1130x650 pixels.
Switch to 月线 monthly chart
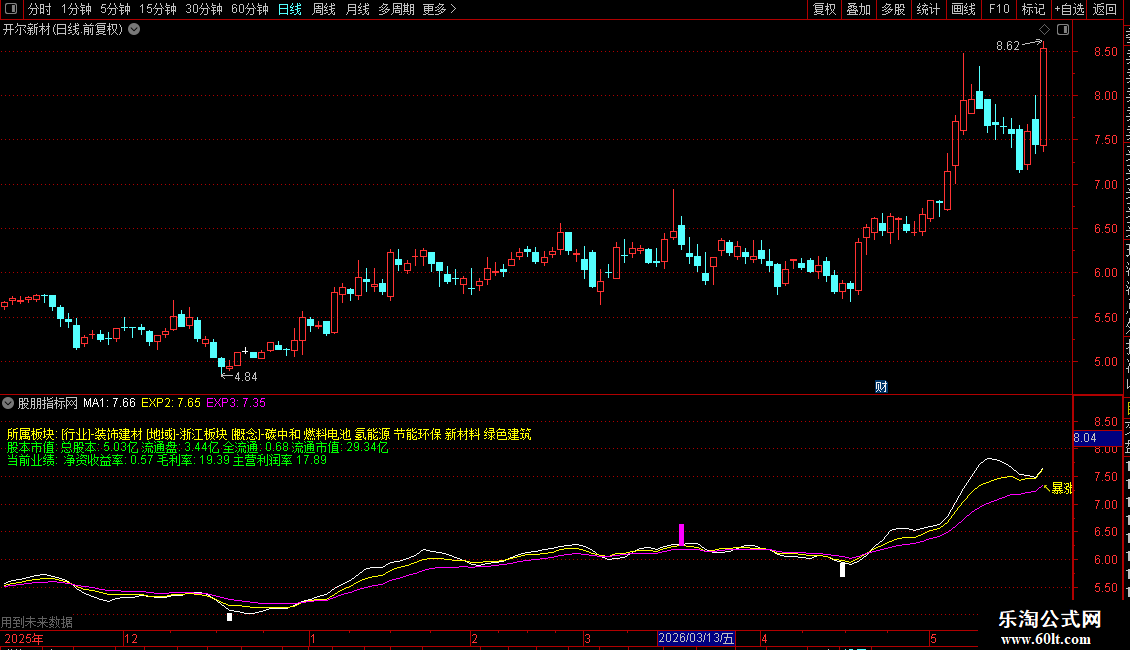tap(357, 9)
